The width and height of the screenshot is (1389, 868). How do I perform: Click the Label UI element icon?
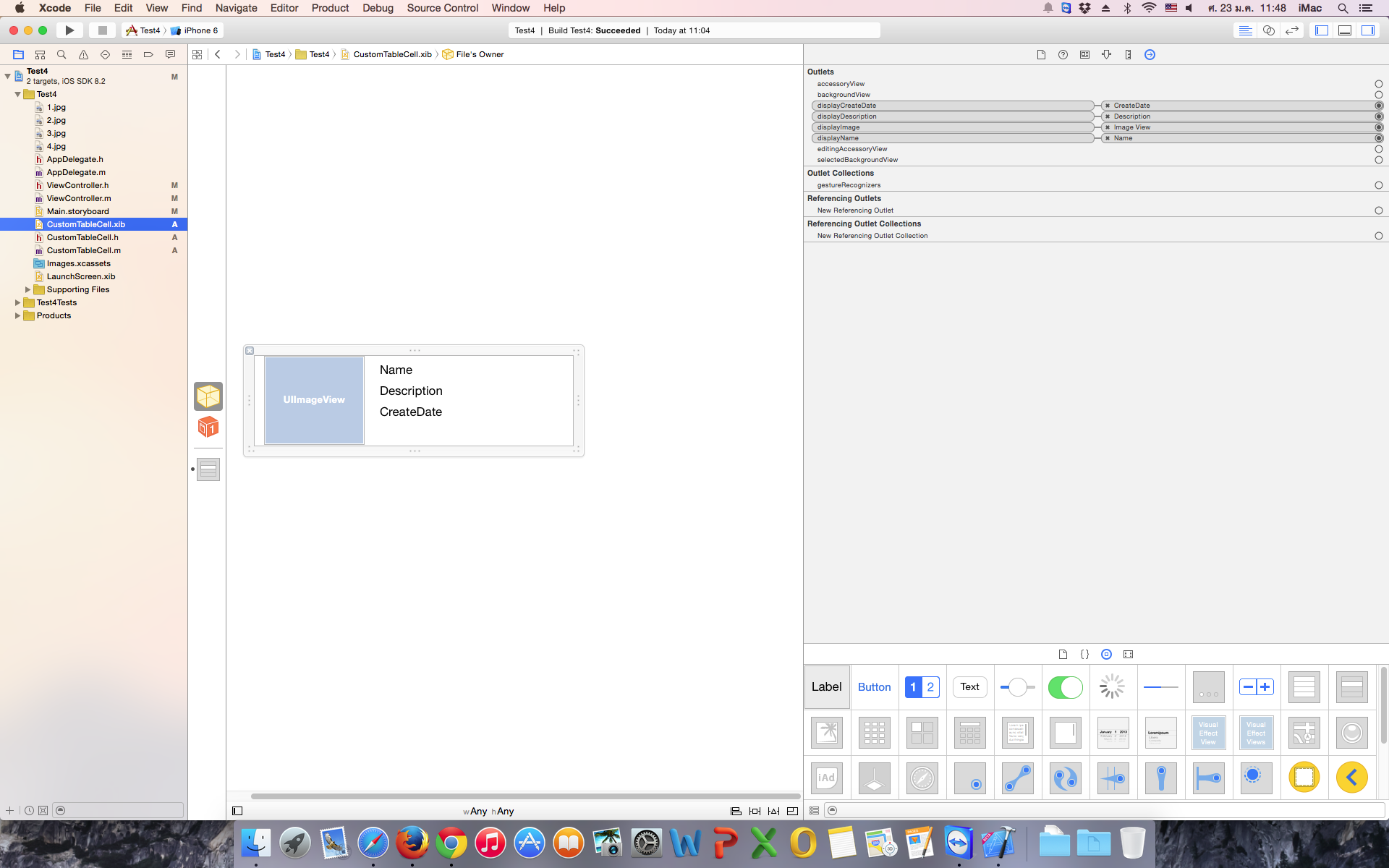click(x=827, y=687)
